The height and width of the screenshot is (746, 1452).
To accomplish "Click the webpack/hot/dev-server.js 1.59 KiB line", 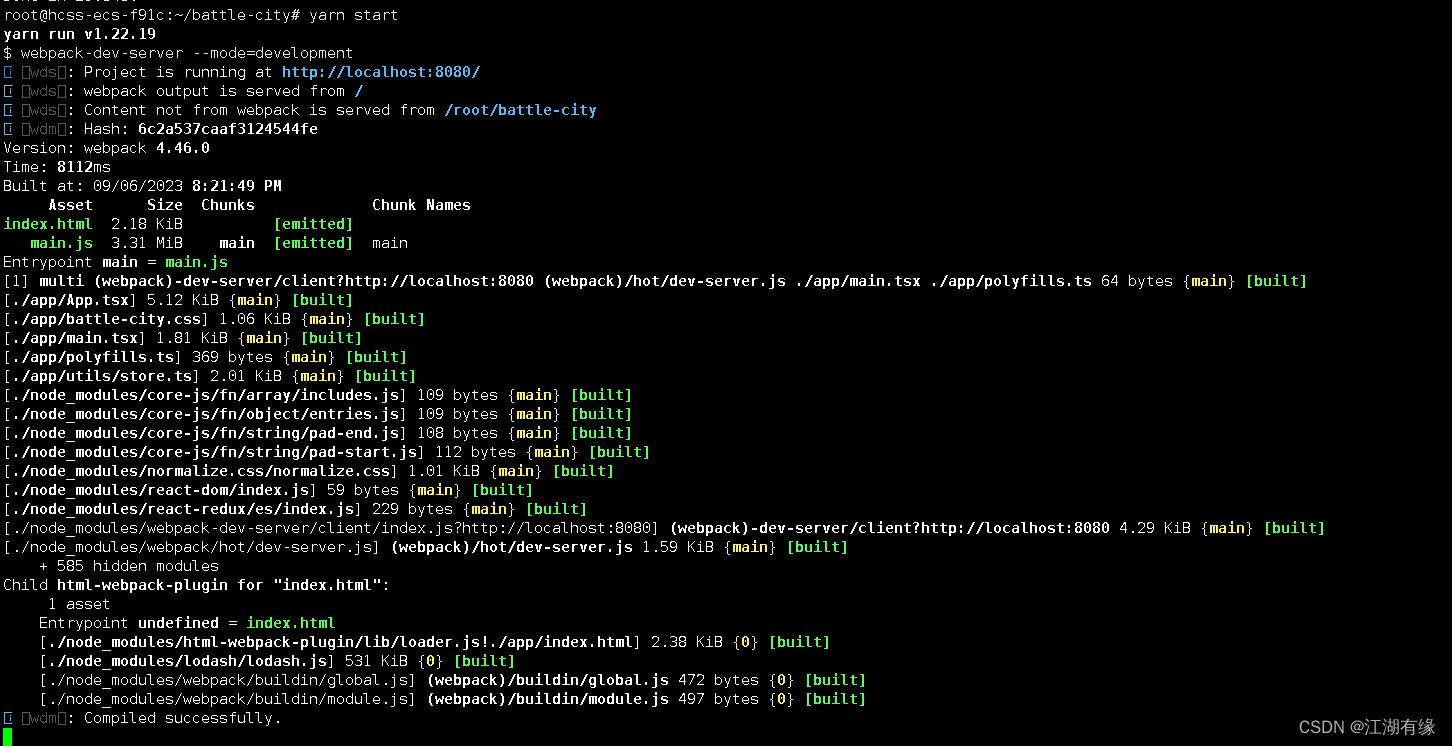I will coord(426,547).
